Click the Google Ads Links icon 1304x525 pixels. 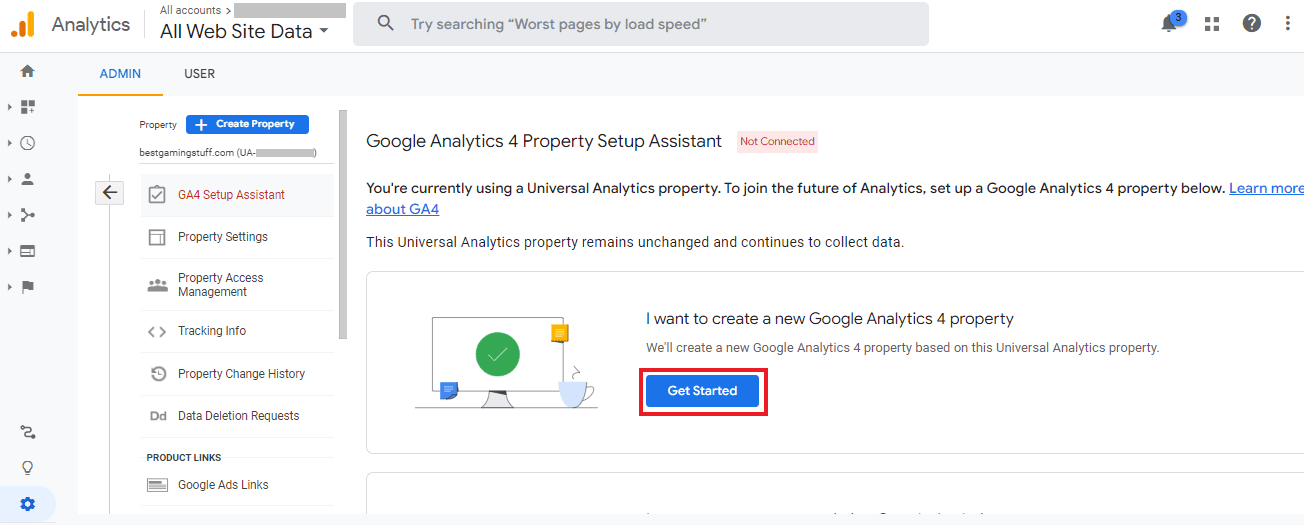[x=157, y=485]
